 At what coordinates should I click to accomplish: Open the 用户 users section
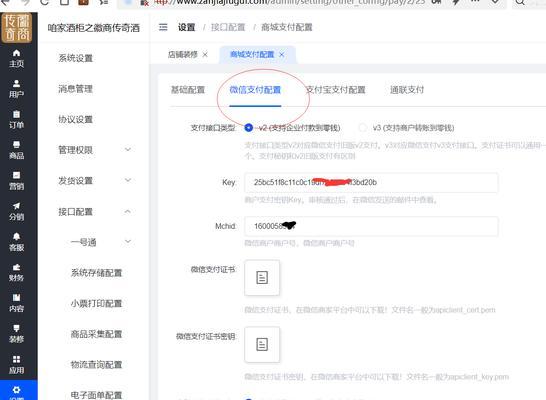pos(16,89)
